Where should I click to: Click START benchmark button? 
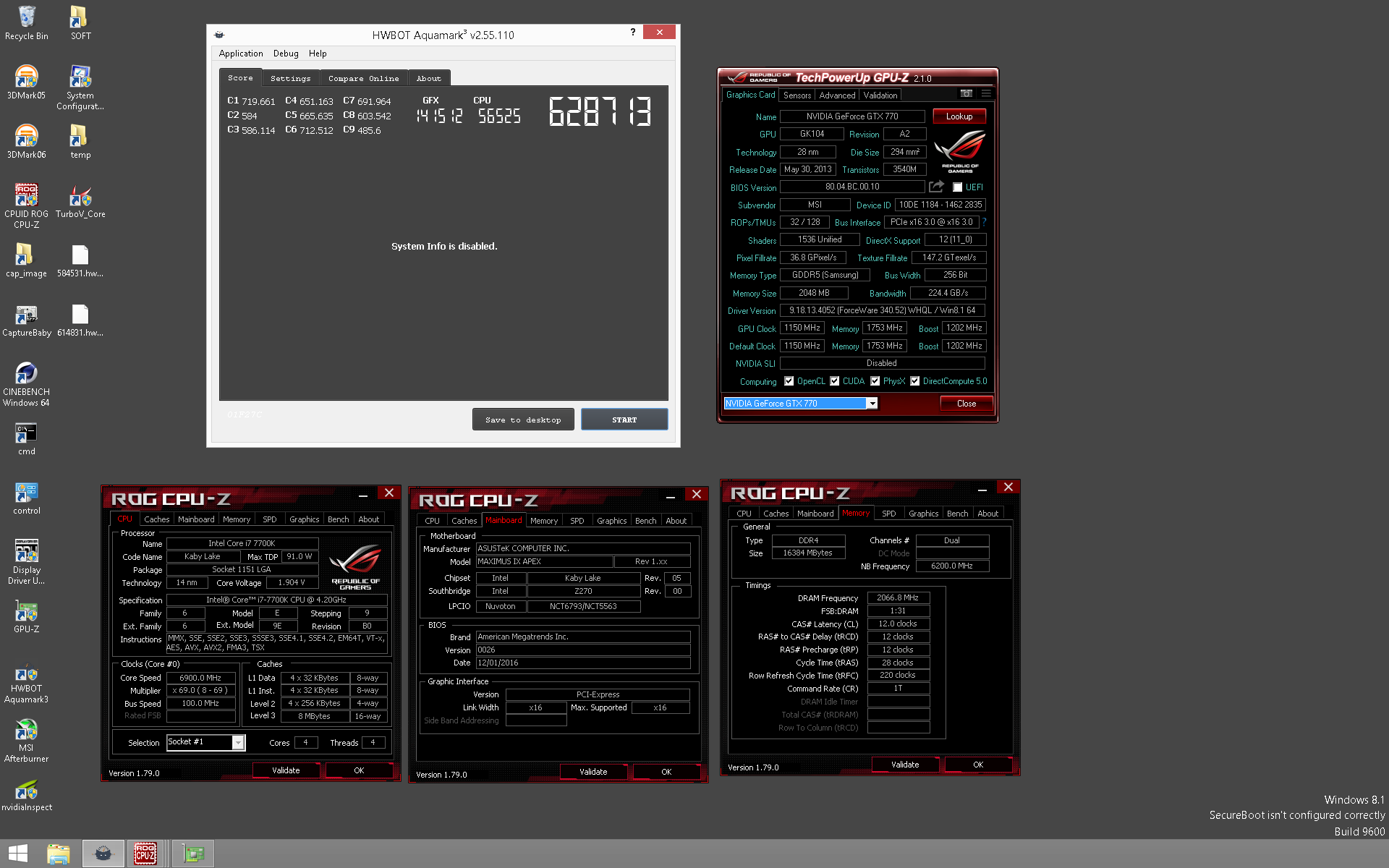tap(624, 420)
